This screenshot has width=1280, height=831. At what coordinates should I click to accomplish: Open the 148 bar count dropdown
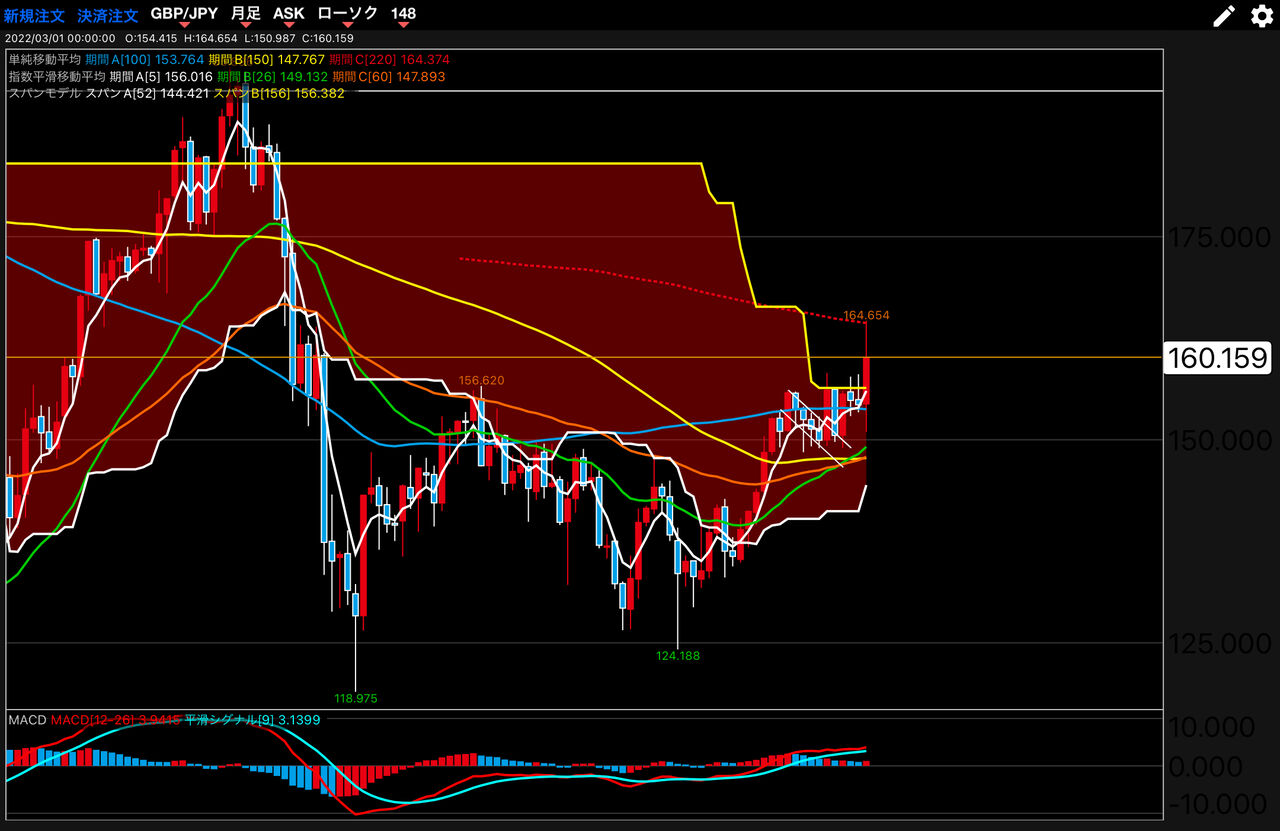(404, 14)
